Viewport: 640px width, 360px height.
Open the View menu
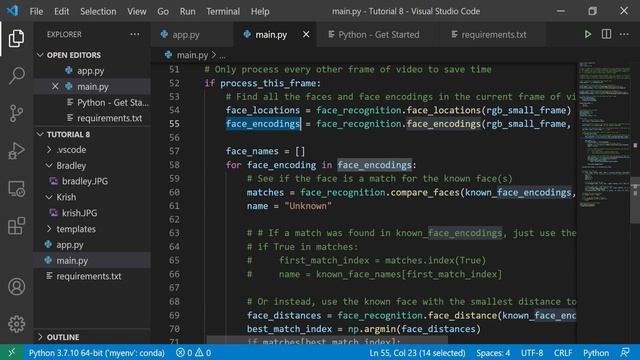(137, 11)
